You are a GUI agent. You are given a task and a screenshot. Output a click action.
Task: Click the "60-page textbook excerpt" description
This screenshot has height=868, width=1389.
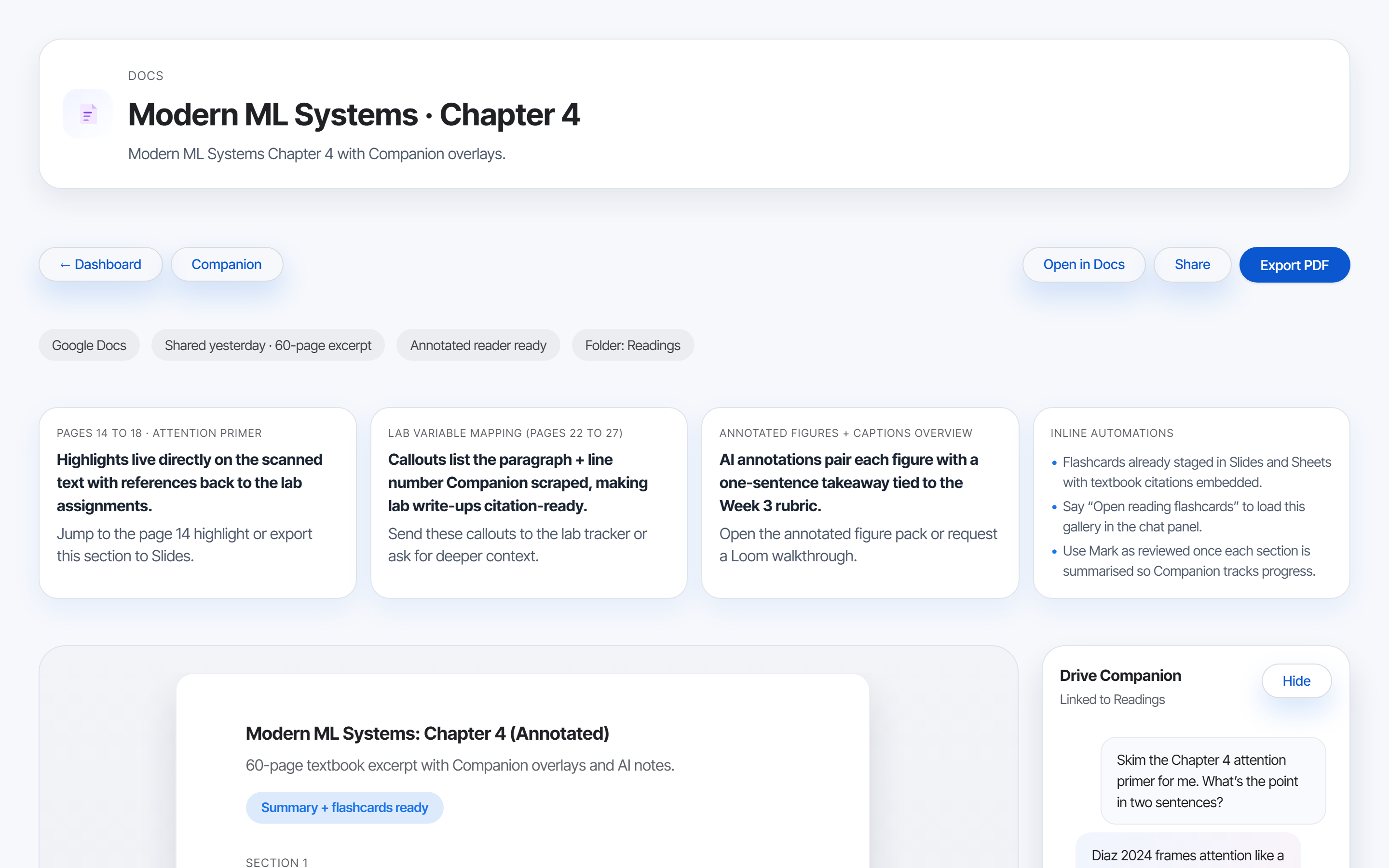pos(460,765)
